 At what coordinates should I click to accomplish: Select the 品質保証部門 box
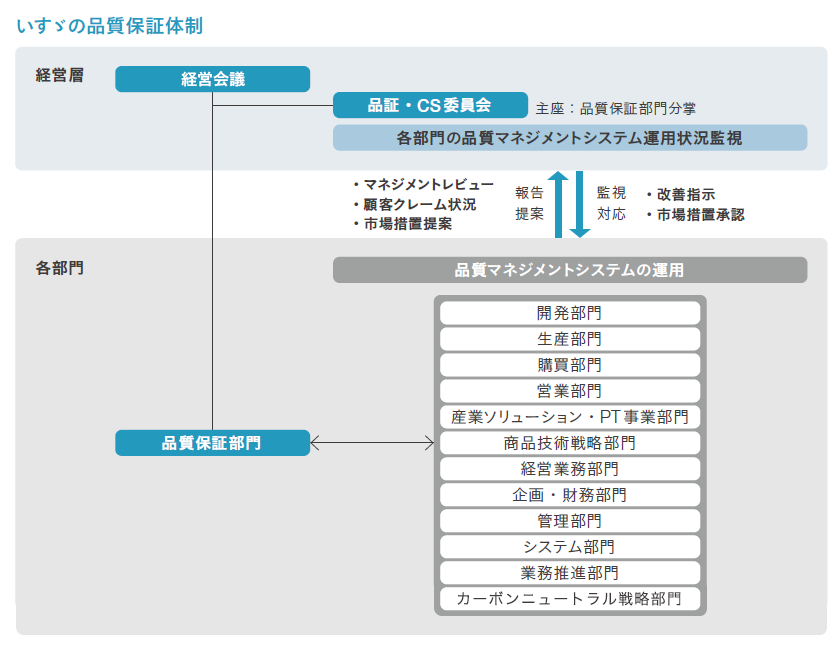(212, 443)
